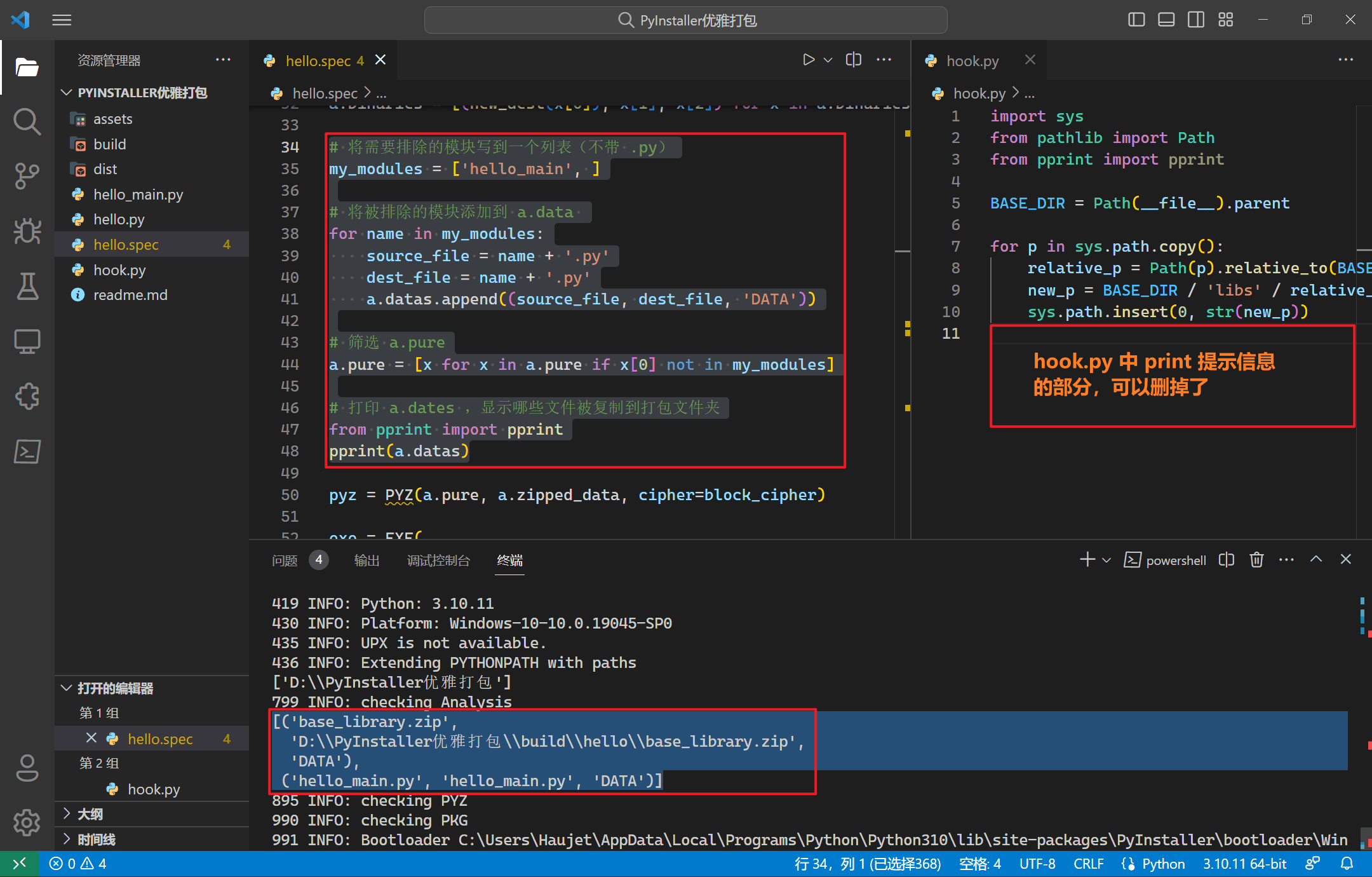Click the CRLF line ending status item
Viewport: 1372px width, 877px height.
click(x=1088, y=864)
